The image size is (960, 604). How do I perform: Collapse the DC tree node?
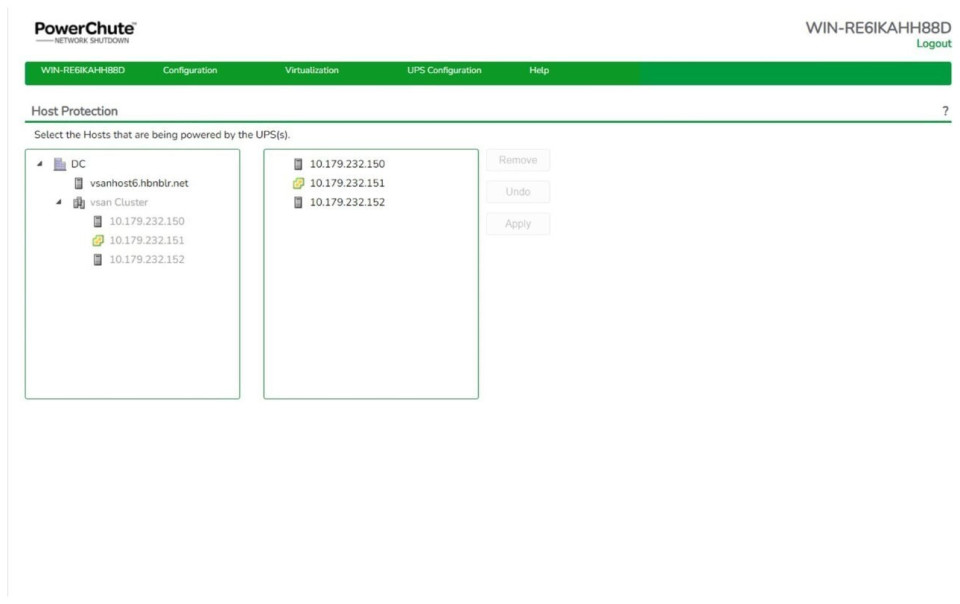click(x=40, y=164)
